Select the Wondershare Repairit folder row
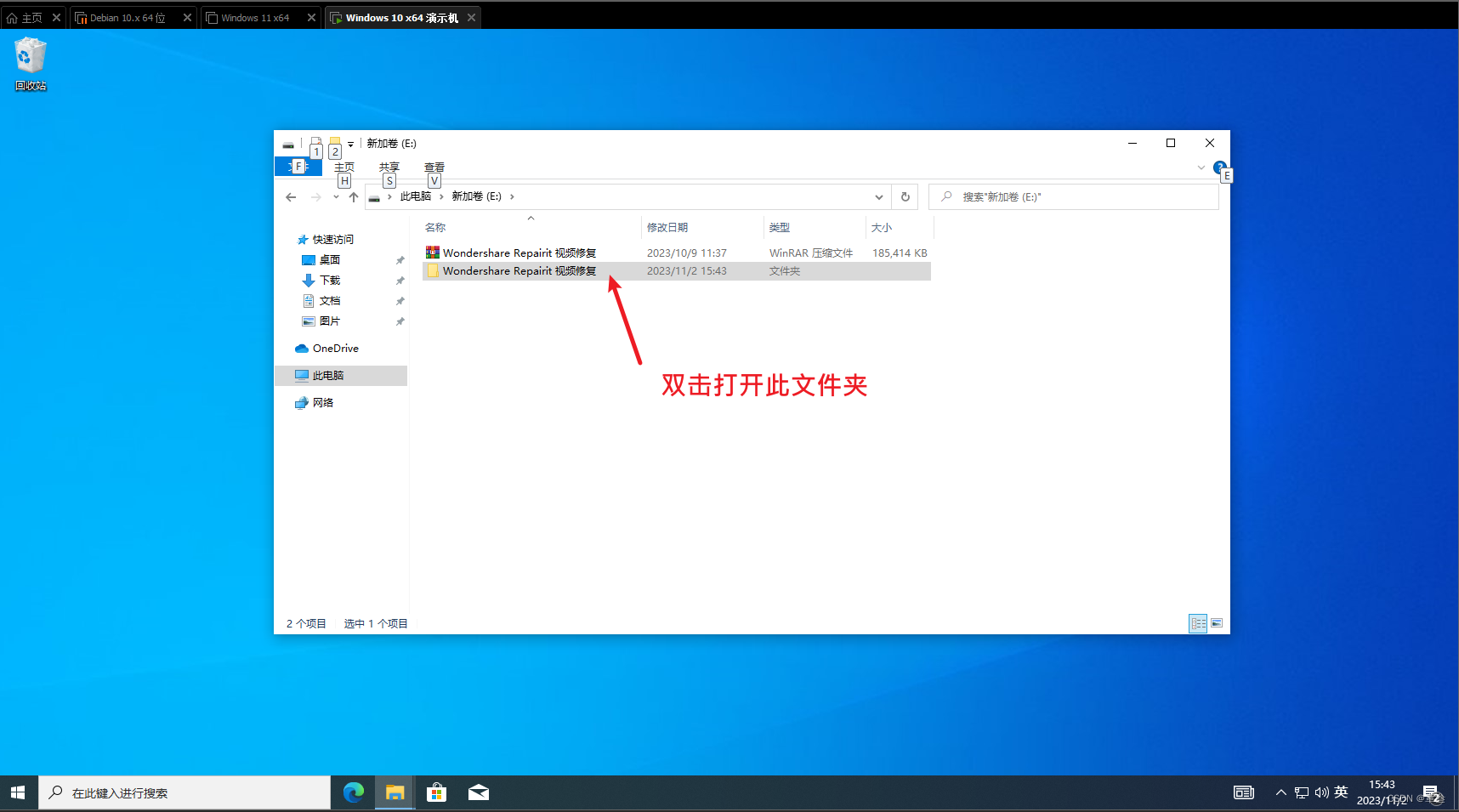The height and width of the screenshot is (812, 1459). [x=677, y=271]
